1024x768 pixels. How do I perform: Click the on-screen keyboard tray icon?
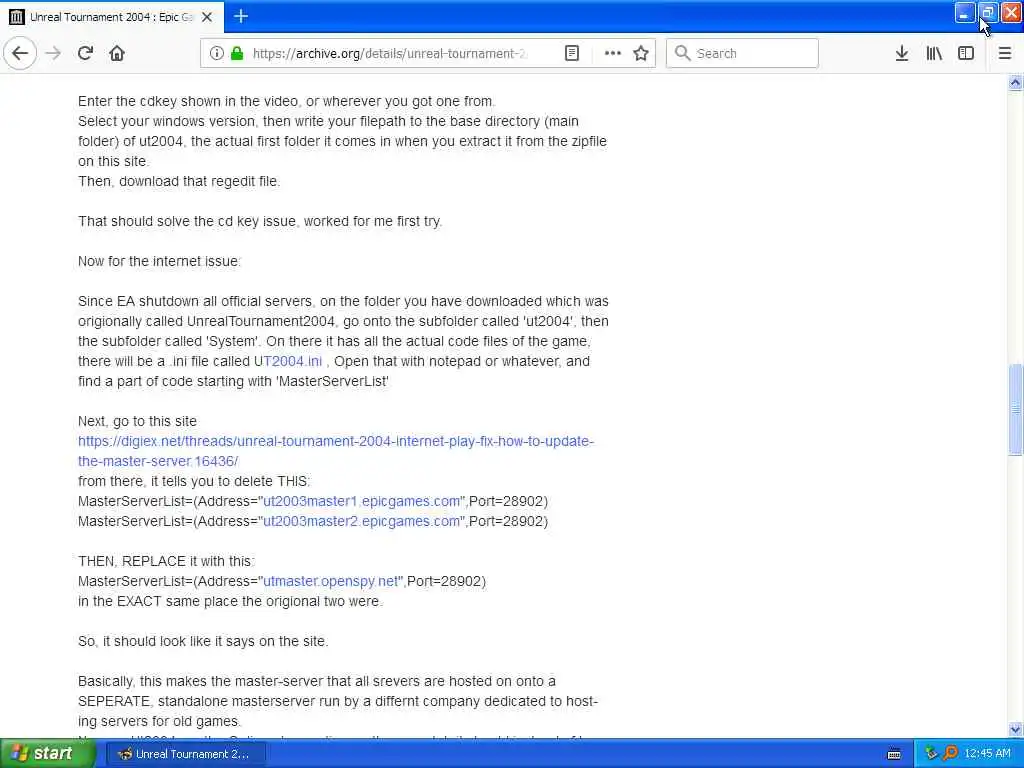click(895, 754)
